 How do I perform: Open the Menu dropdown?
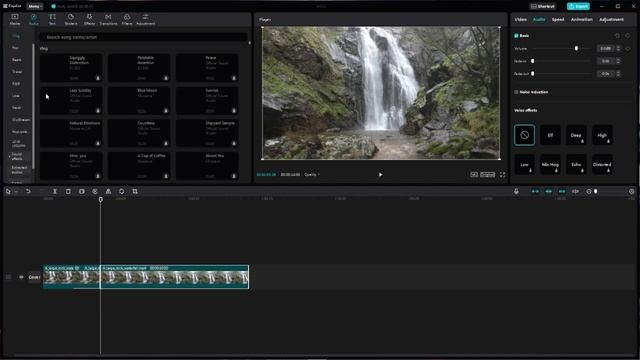coord(35,6)
